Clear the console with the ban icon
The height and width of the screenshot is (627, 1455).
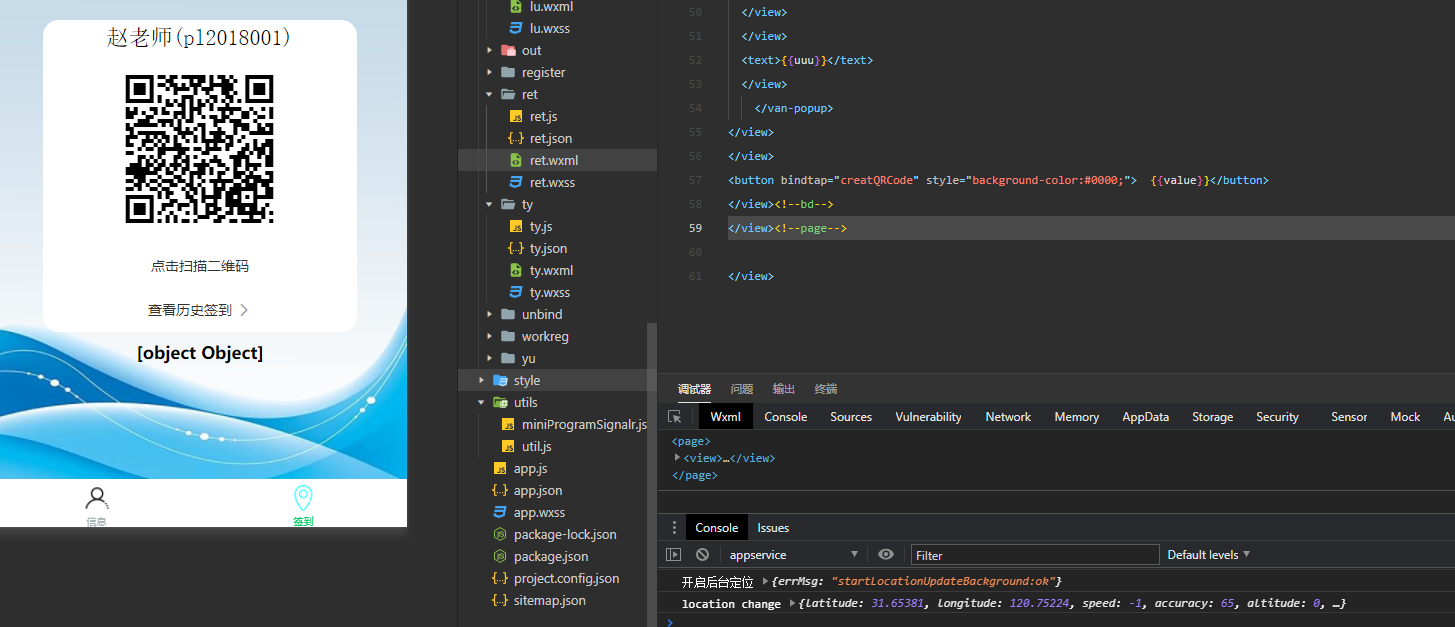click(x=703, y=554)
